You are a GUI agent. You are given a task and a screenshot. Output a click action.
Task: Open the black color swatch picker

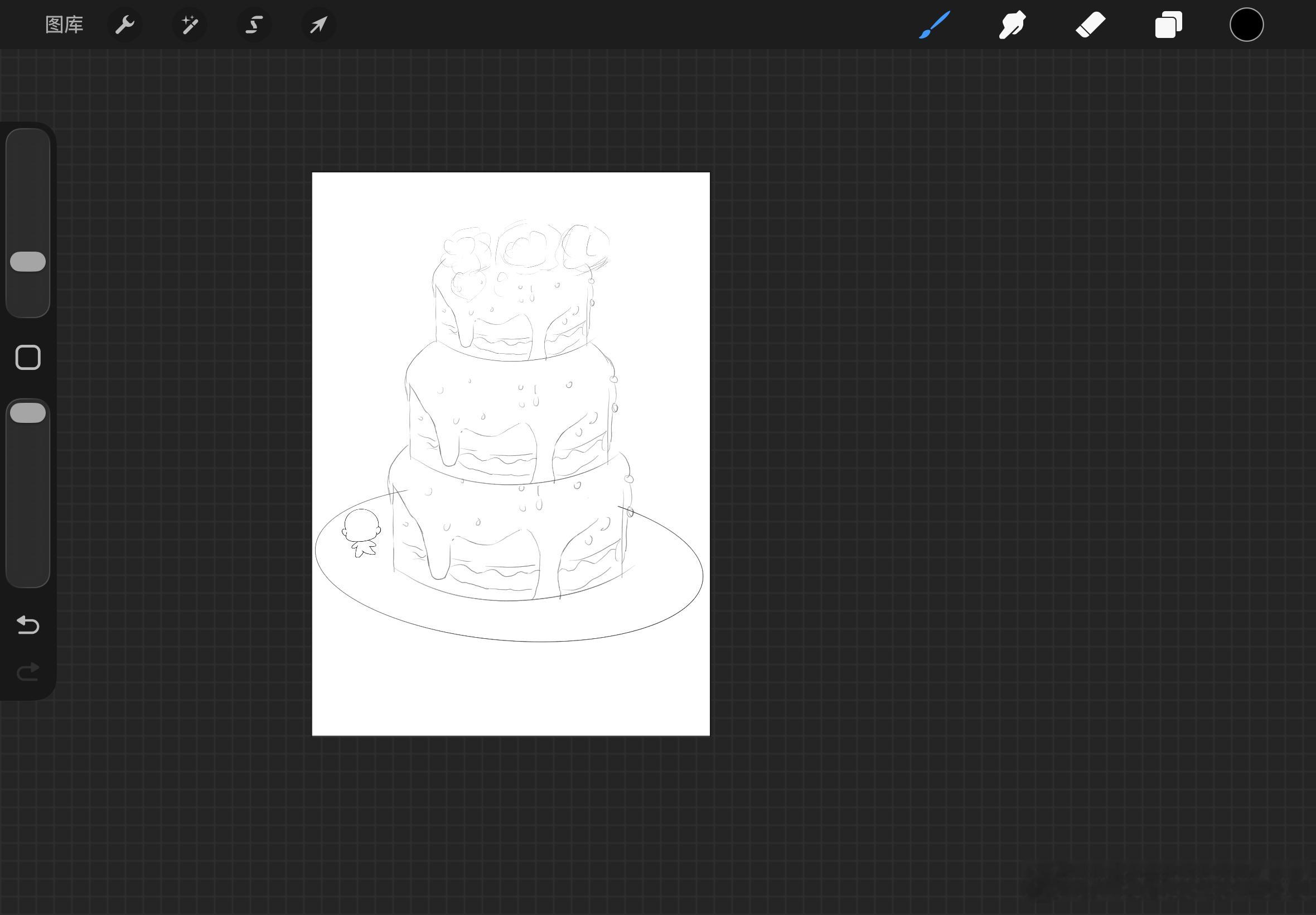(1246, 25)
